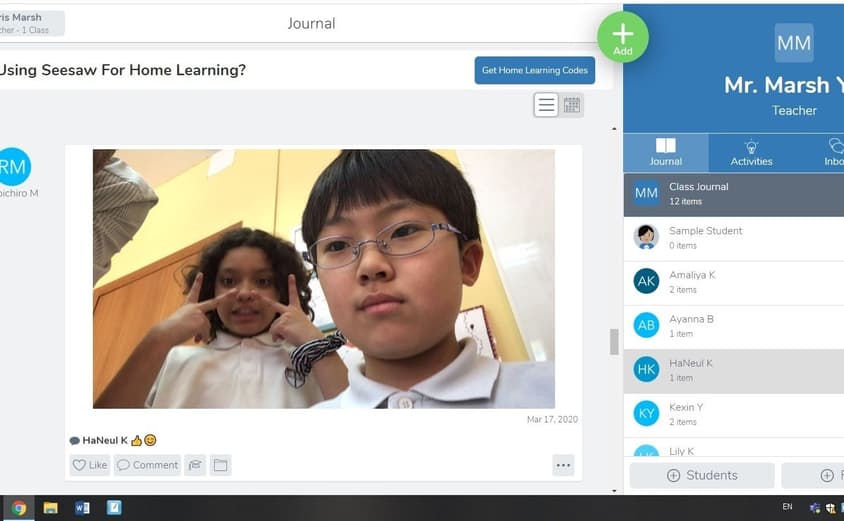Open Comment on HaNeul K's post
The image size is (844, 521).
pos(147,465)
